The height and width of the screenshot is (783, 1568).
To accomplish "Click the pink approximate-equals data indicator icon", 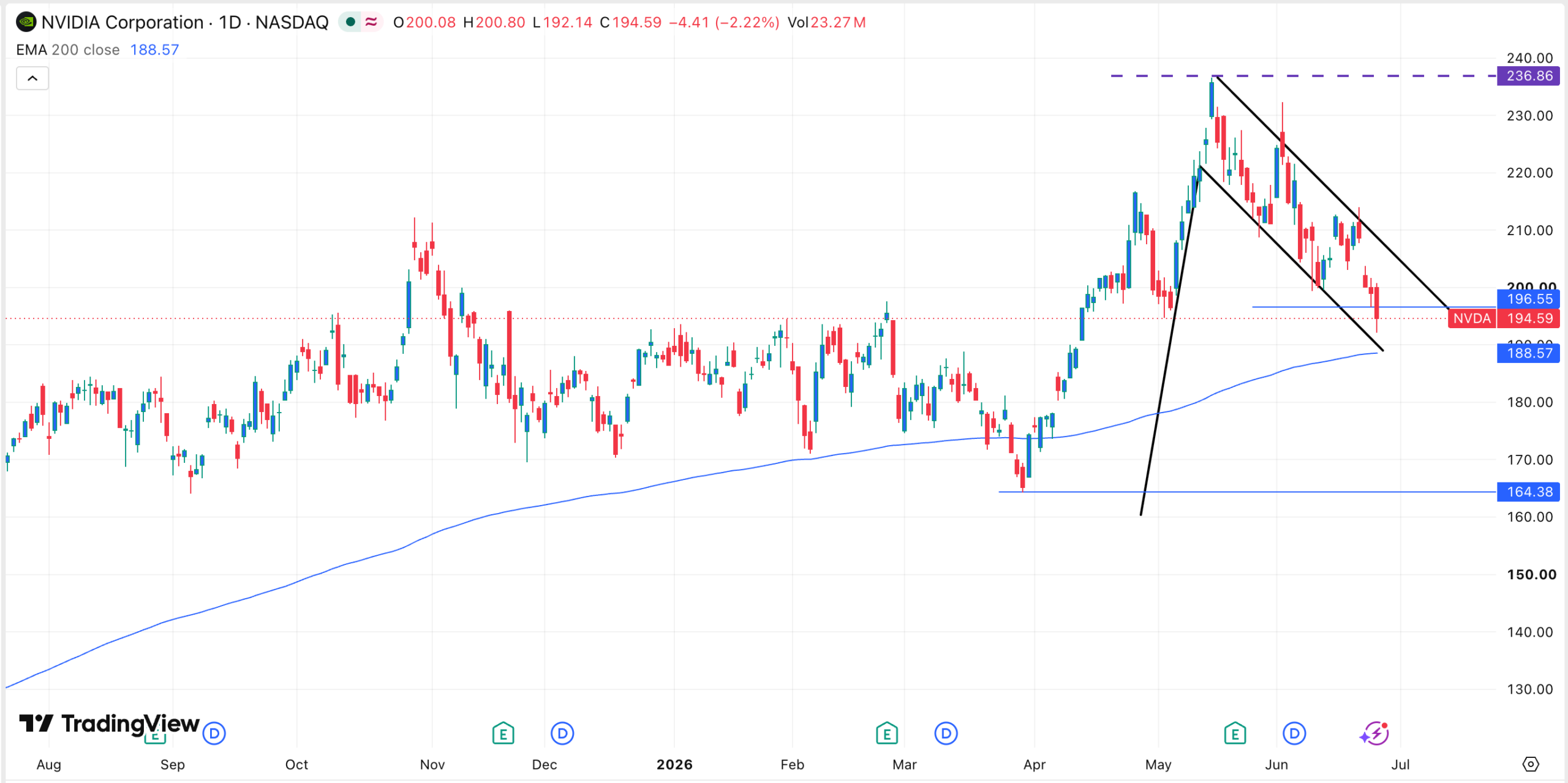I will 371,22.
